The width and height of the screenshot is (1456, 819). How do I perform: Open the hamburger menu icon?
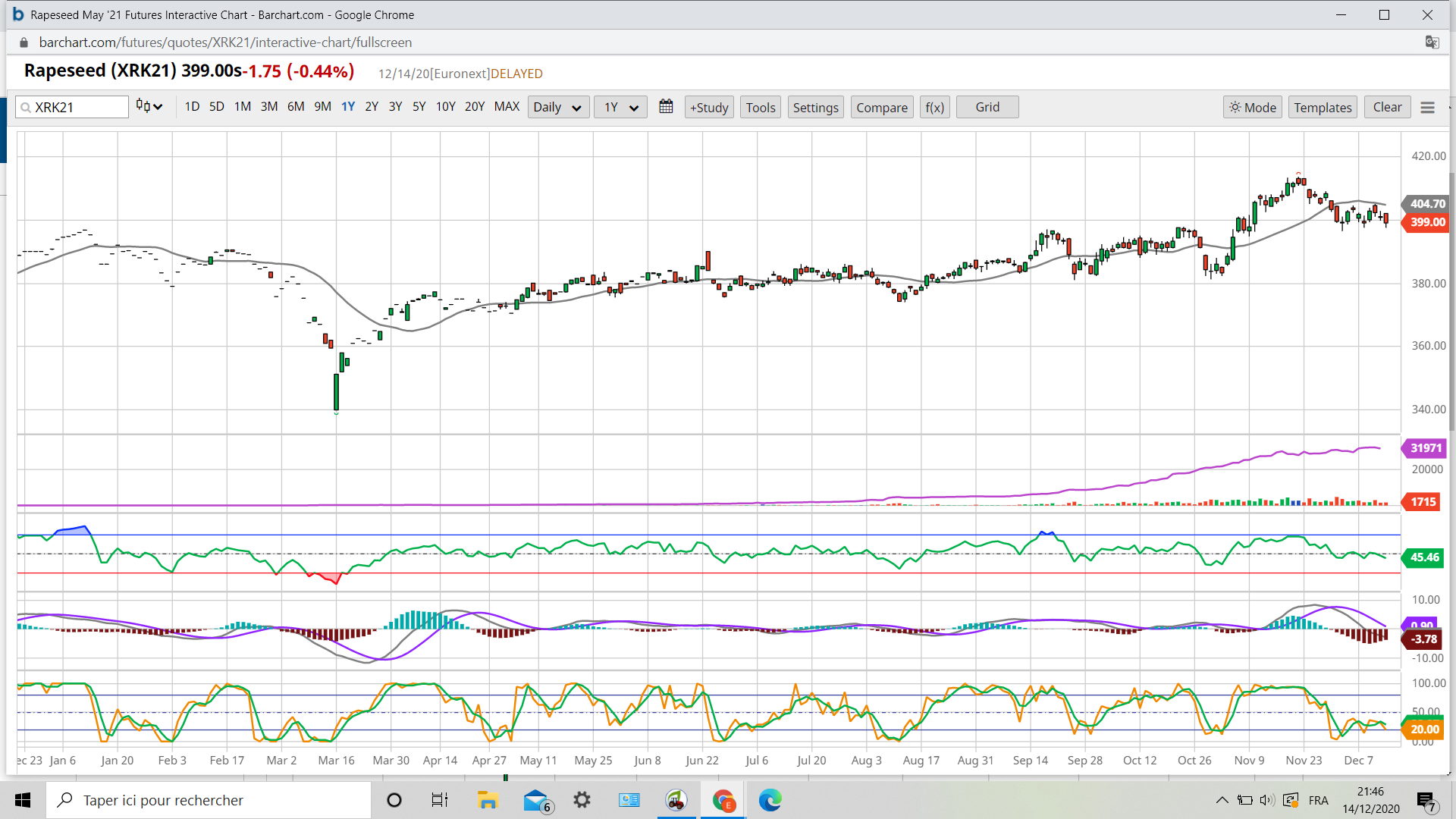1427,108
